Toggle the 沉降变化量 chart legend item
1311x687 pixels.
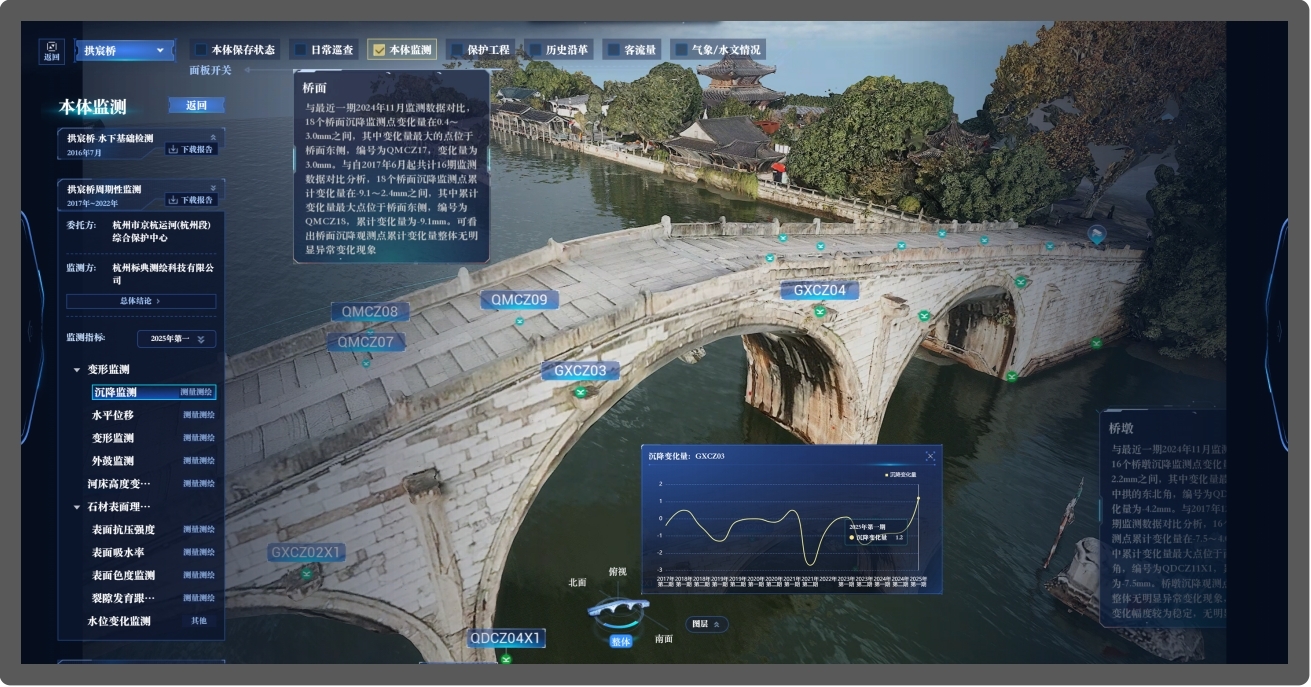[x=900, y=474]
